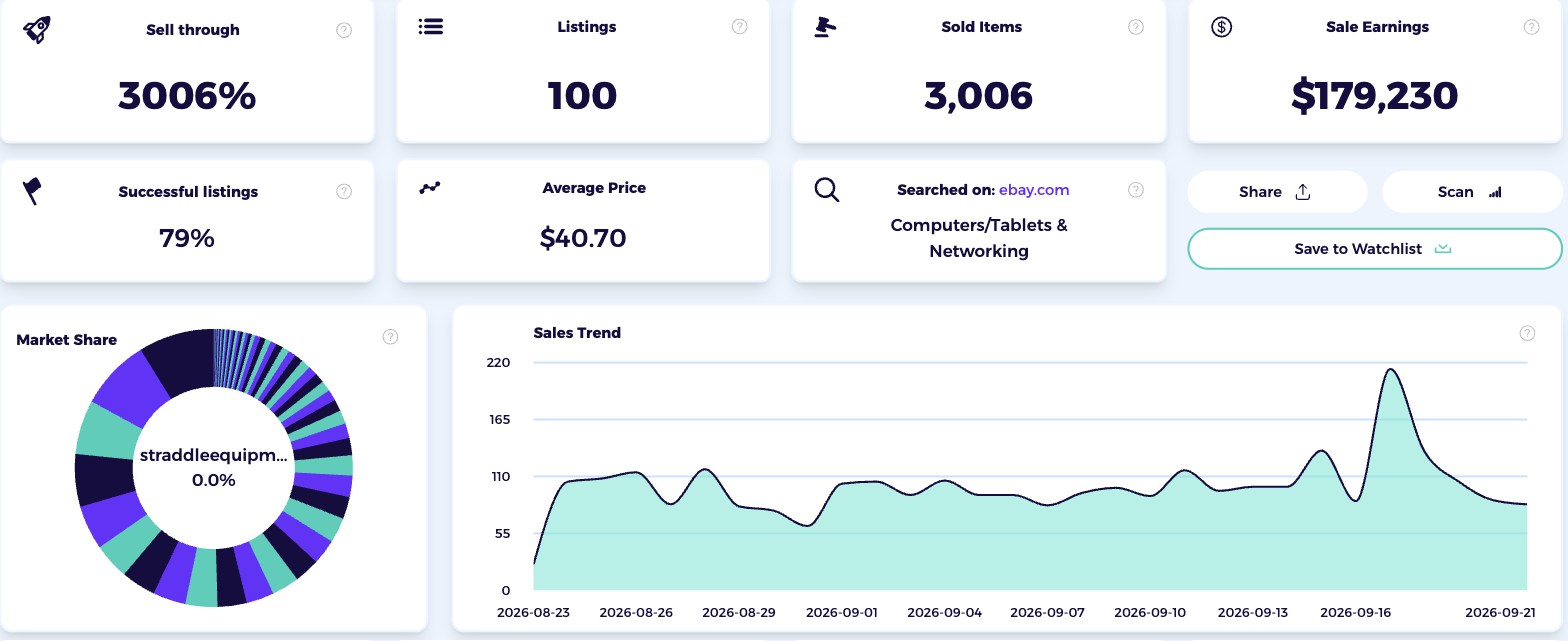Share this product research report
The image size is (1568, 641).
click(x=1277, y=192)
